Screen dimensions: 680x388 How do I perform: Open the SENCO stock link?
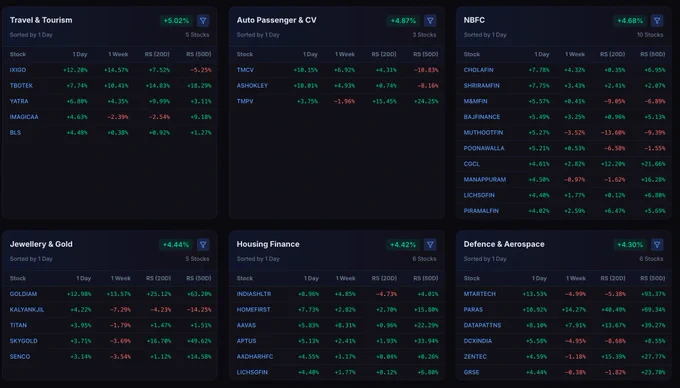click(20, 356)
